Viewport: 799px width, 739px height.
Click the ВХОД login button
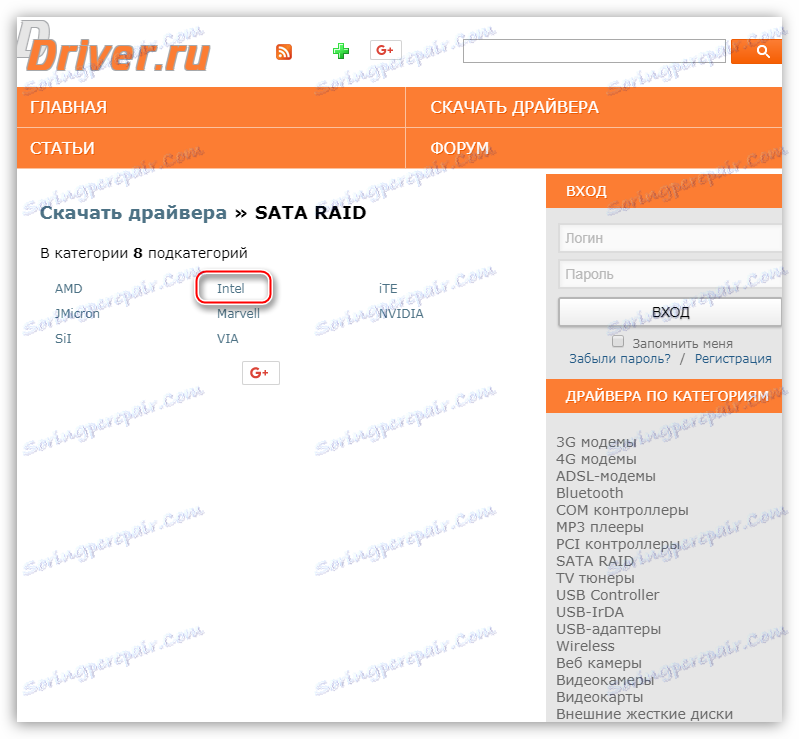click(670, 312)
